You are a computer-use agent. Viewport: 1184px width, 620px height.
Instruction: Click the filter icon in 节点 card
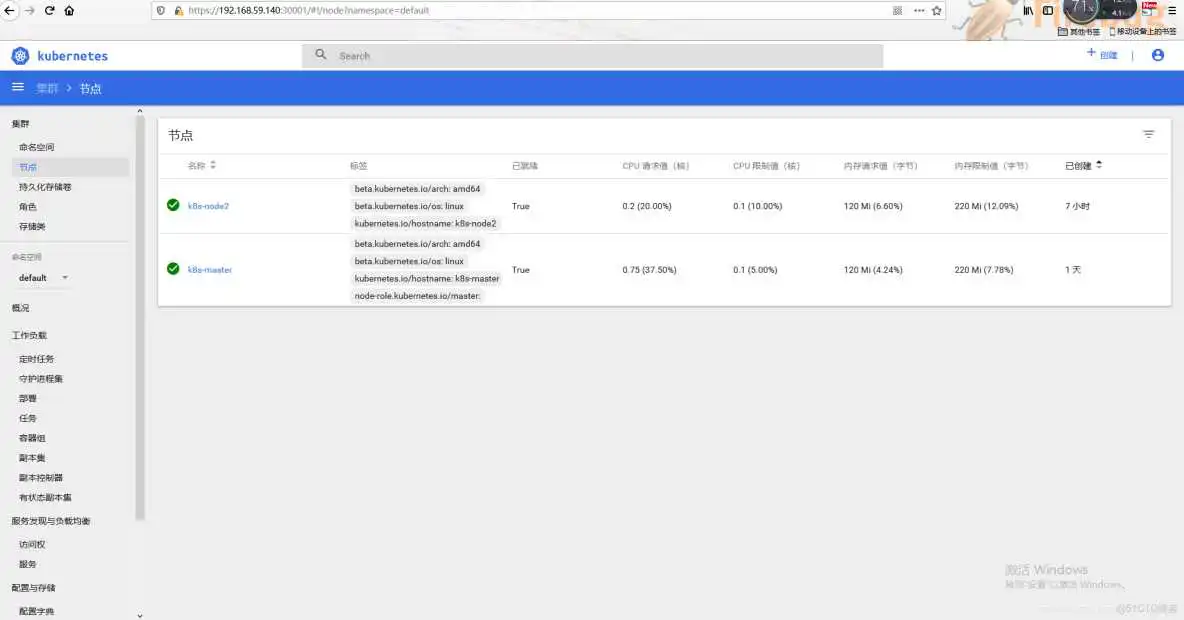tap(1149, 134)
